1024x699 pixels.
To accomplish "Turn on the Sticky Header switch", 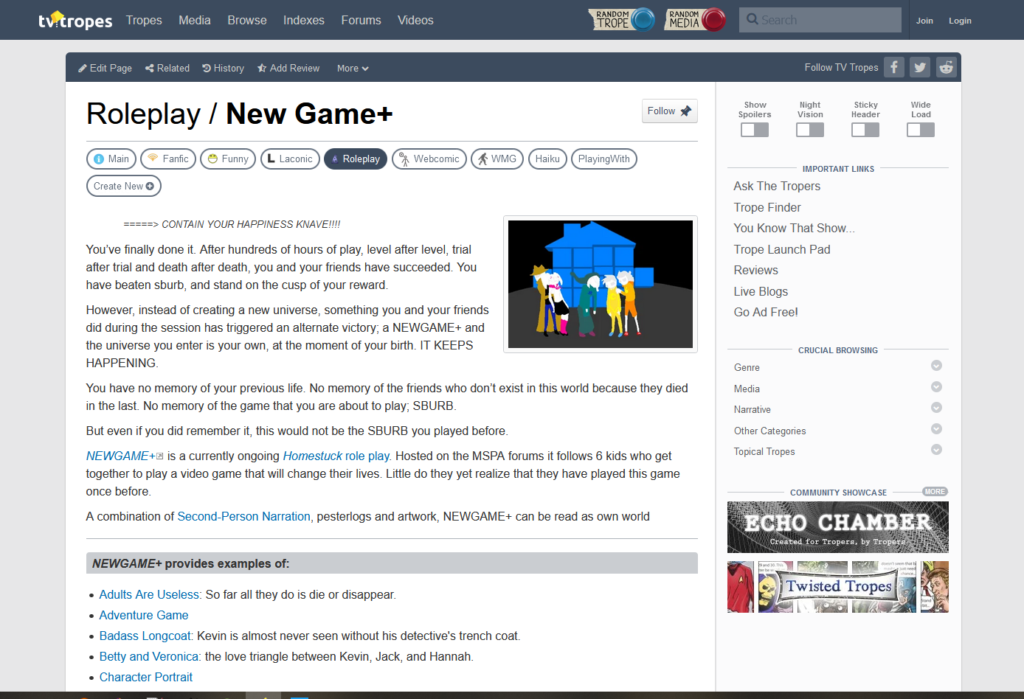I will (865, 130).
